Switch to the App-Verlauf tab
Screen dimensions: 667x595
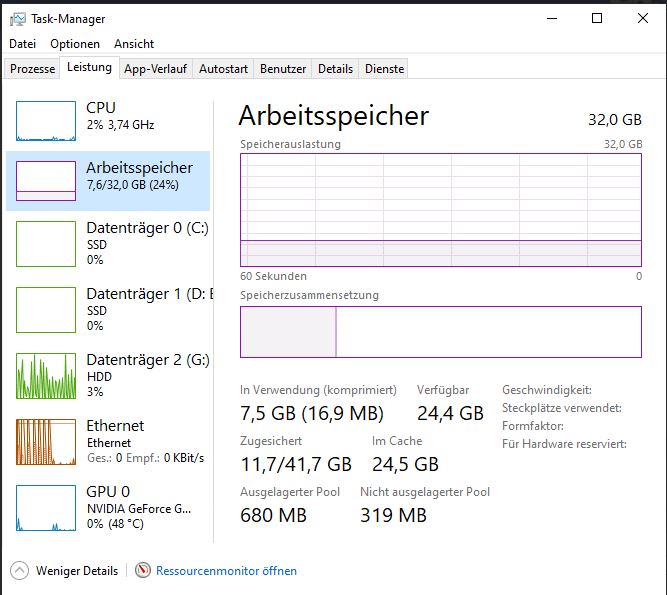pyautogui.click(x=155, y=69)
